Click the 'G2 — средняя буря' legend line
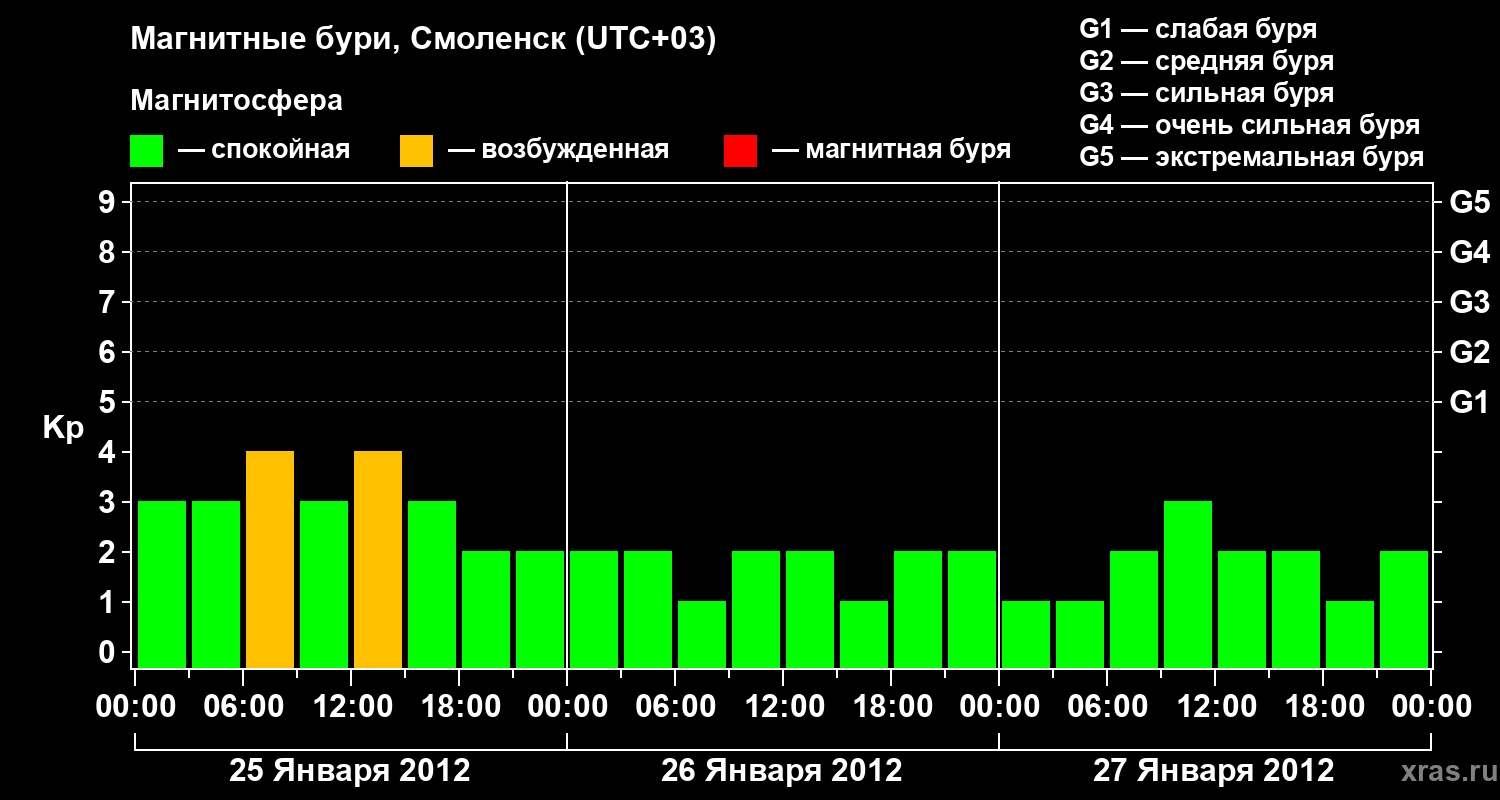1500x800 pixels. click(x=1206, y=60)
